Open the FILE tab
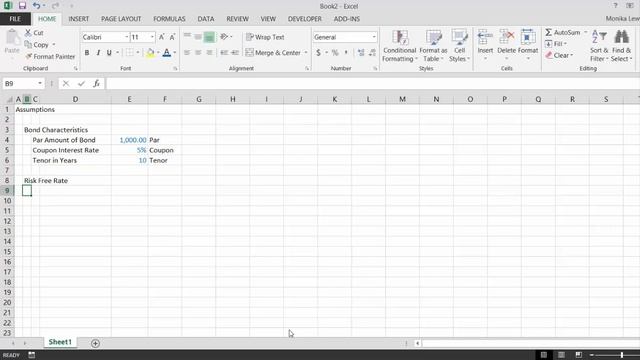The image size is (640, 360). point(15,19)
